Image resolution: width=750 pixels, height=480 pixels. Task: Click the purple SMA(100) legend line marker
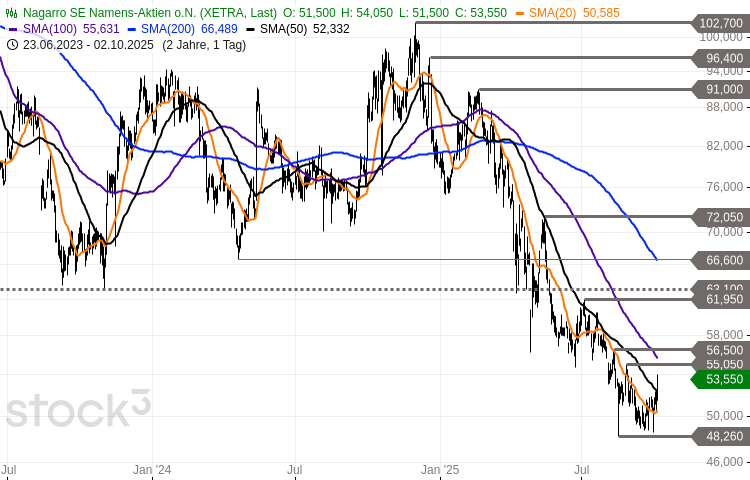(11, 29)
